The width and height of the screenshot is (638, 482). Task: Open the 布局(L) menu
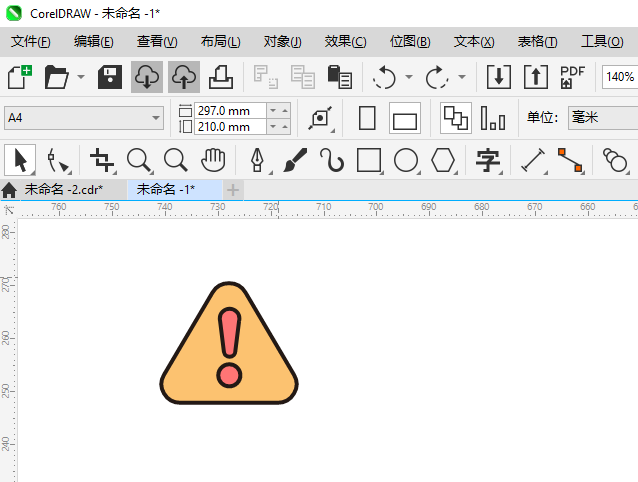coord(221,41)
